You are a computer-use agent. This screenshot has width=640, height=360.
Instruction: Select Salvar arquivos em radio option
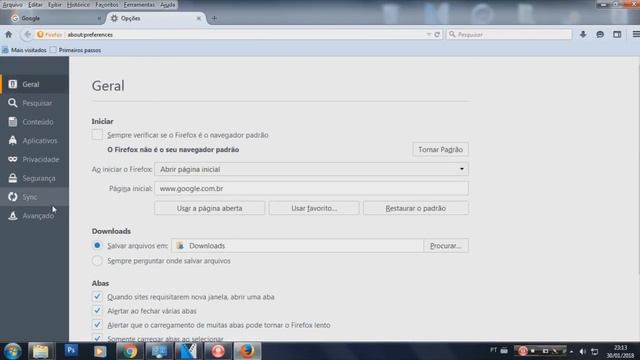(97, 245)
